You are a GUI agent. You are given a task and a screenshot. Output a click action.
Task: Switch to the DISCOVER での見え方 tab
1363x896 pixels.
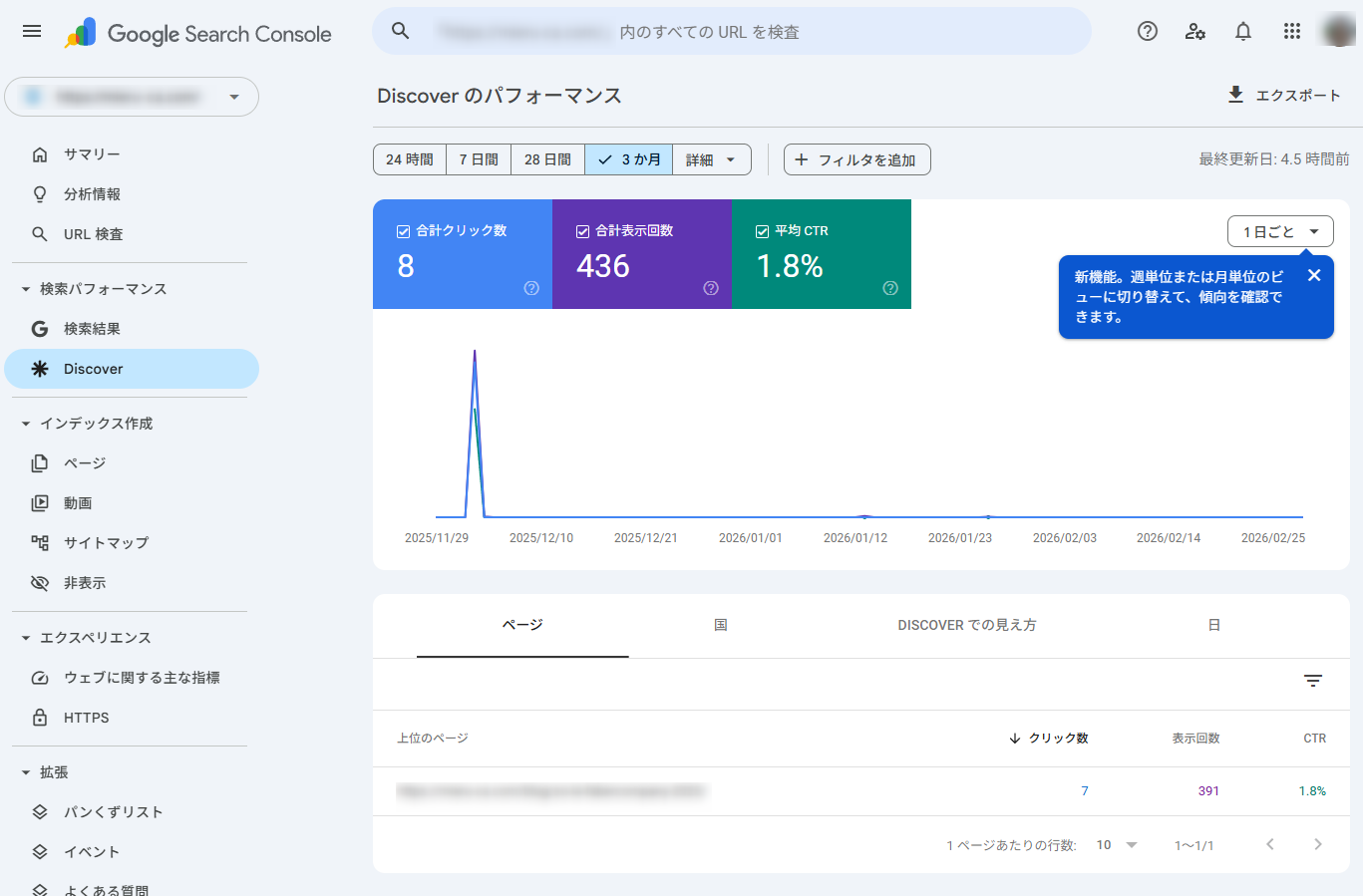coord(967,625)
